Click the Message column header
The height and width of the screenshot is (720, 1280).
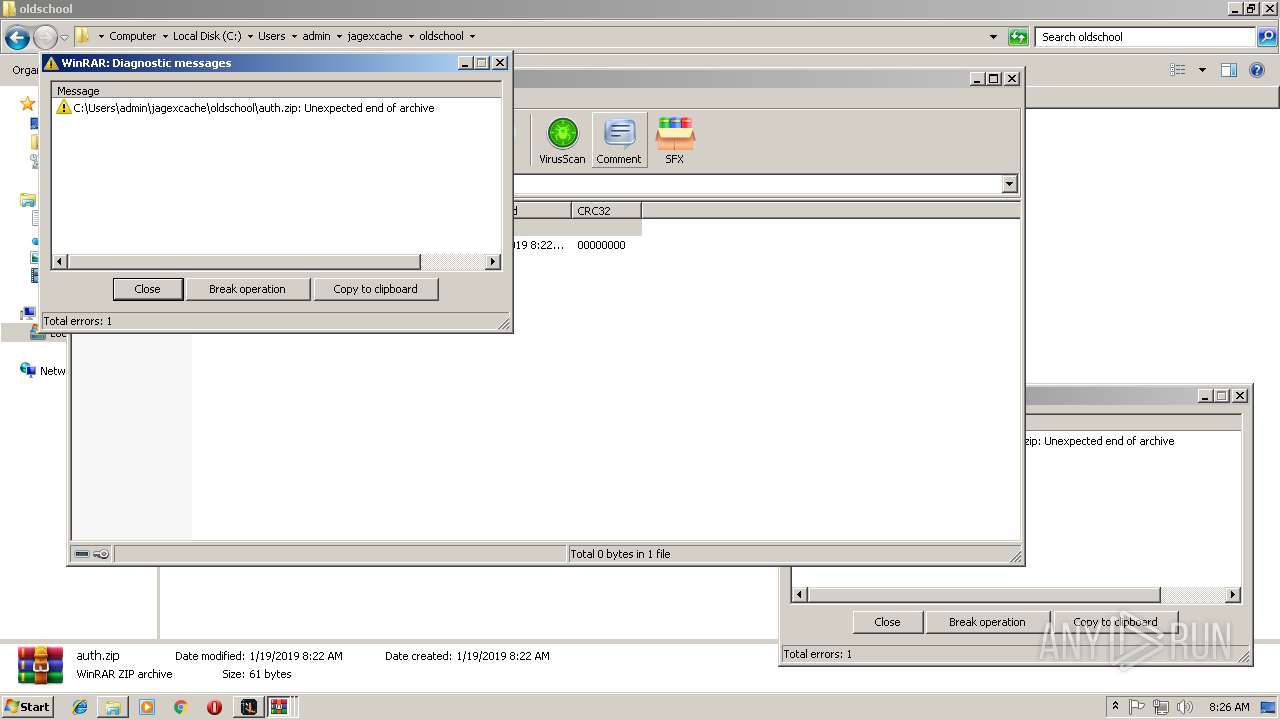coord(277,91)
